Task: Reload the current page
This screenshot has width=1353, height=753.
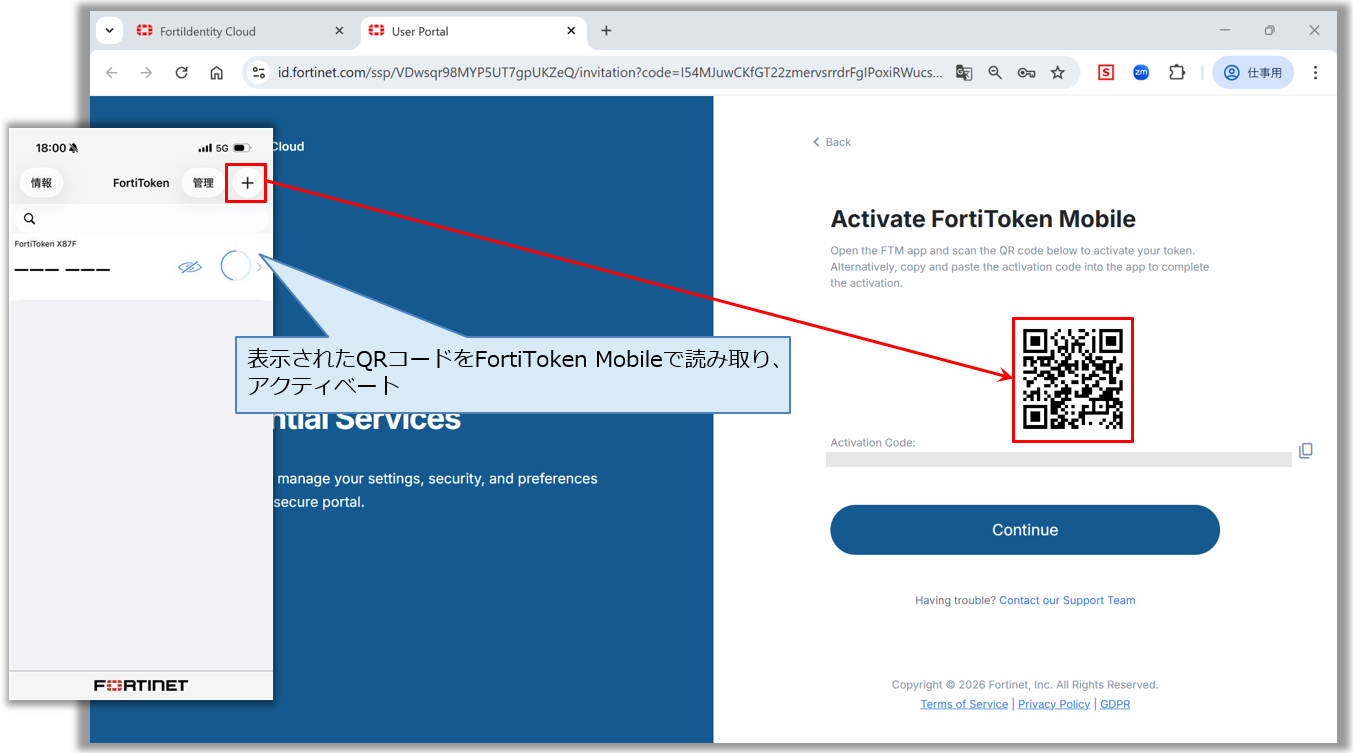Action: point(181,73)
